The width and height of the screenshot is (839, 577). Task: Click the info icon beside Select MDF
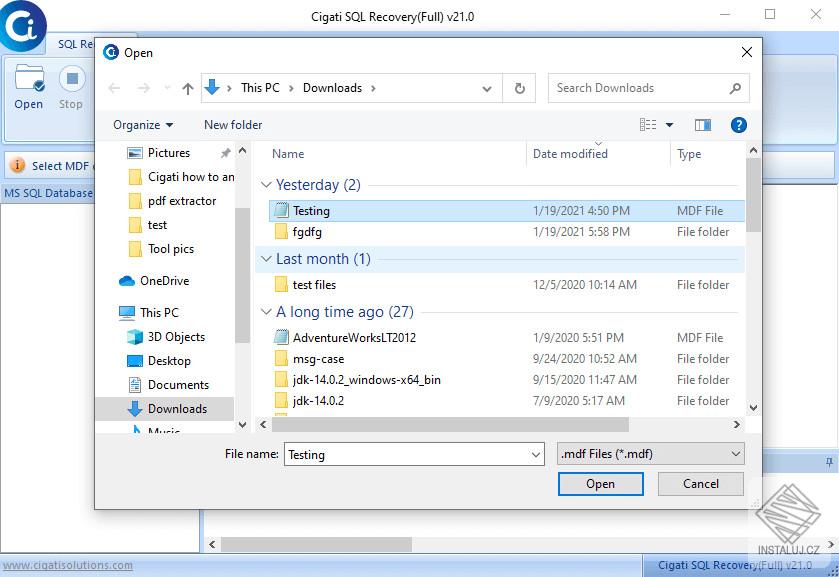[x=17, y=165]
